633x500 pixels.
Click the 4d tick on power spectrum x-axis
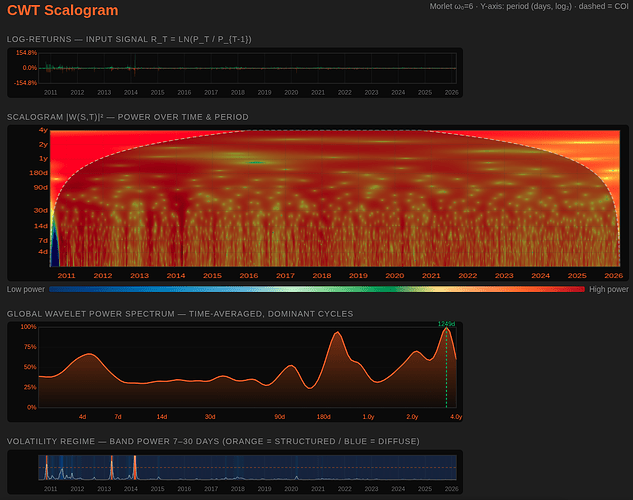[82, 417]
